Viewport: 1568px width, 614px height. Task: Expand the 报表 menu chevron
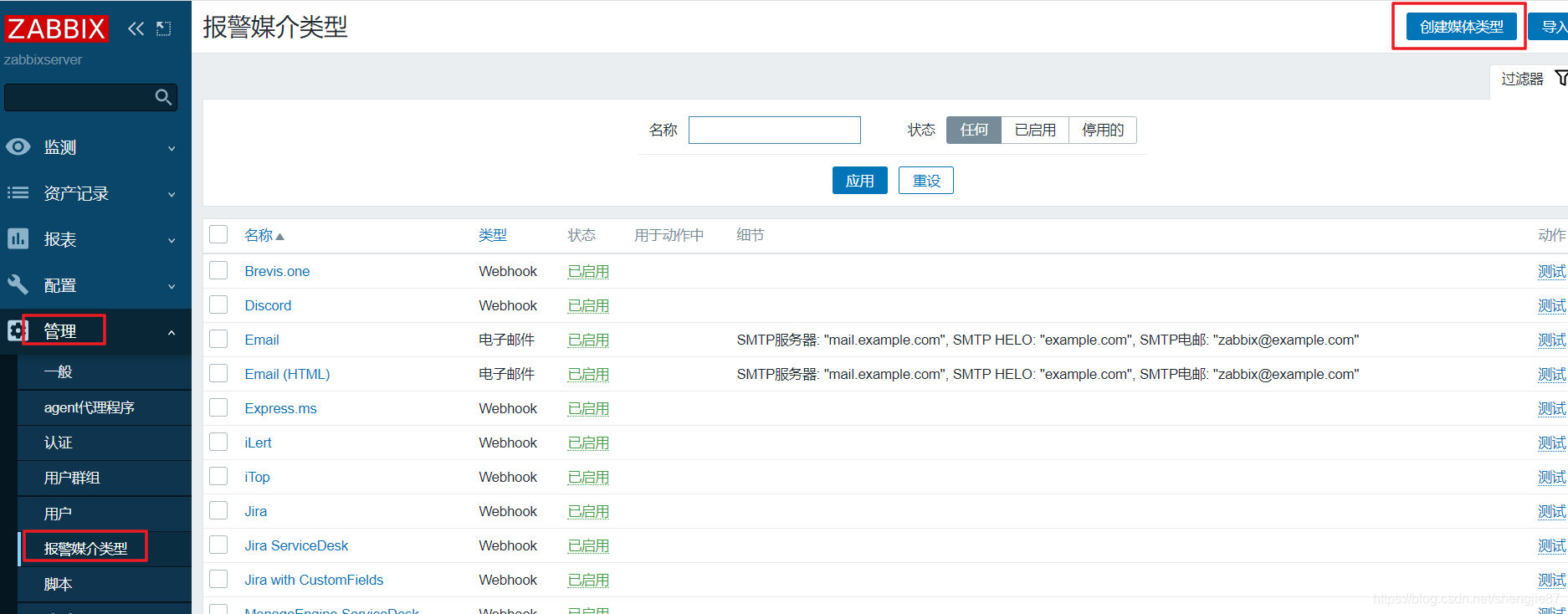pyautogui.click(x=172, y=240)
